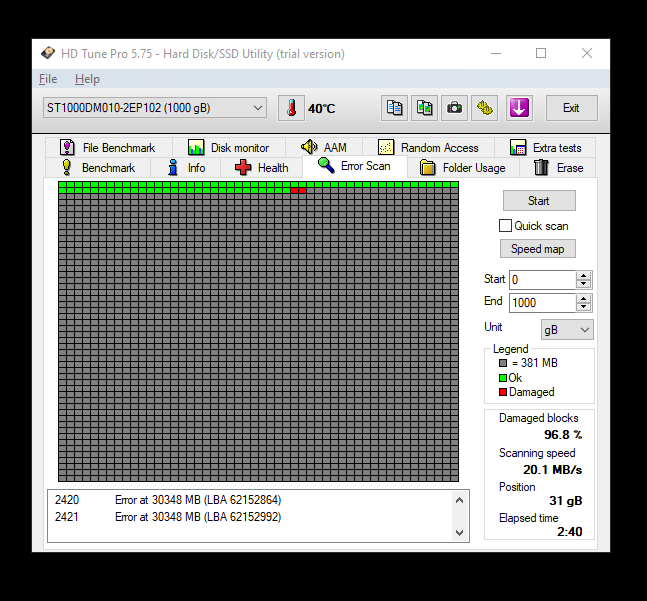Click the Speed map button
Viewport: 647px width, 601px height.
[x=538, y=249]
